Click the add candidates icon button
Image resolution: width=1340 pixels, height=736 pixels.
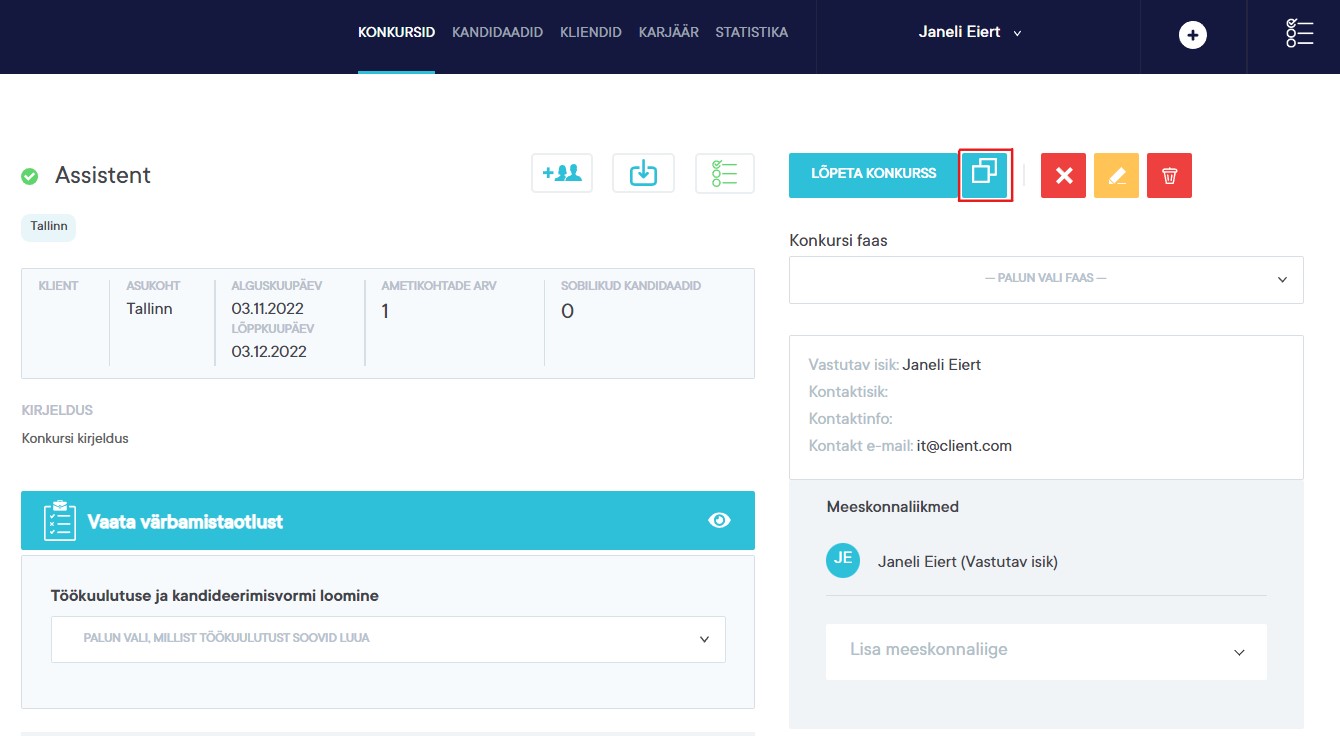click(x=562, y=173)
